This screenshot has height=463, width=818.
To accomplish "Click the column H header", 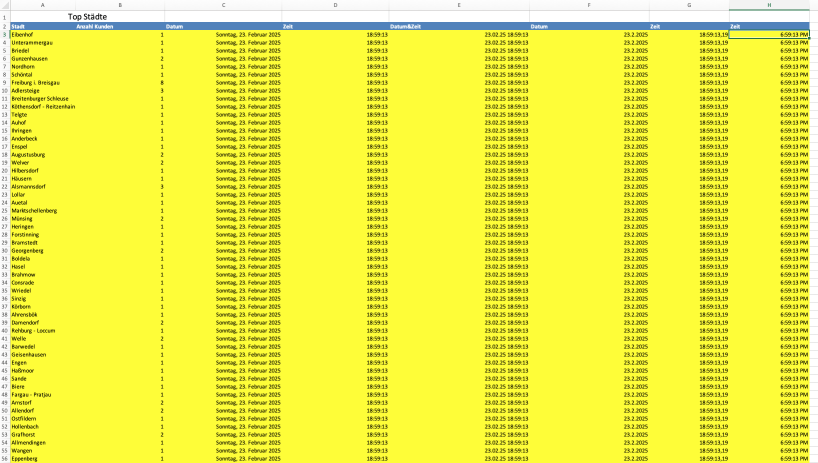I will (x=768, y=6).
